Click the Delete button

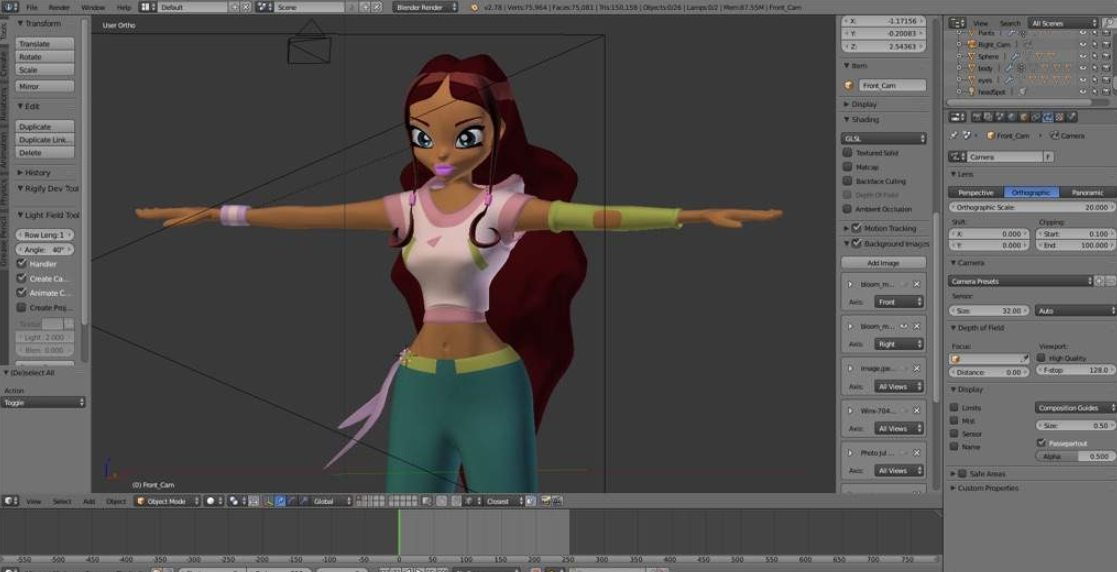[x=44, y=152]
